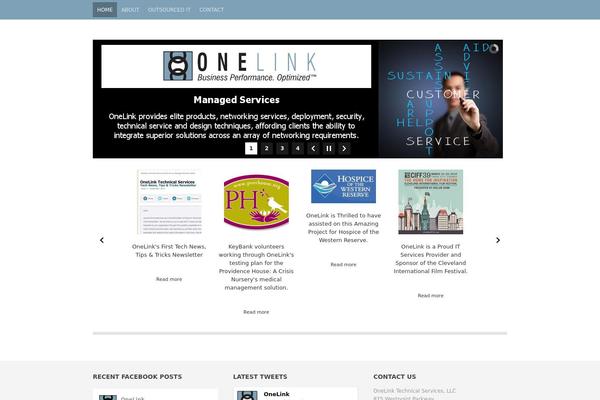The width and height of the screenshot is (600, 400).
Task: Click the 'CONTACT US' heading
Action: coord(395,377)
